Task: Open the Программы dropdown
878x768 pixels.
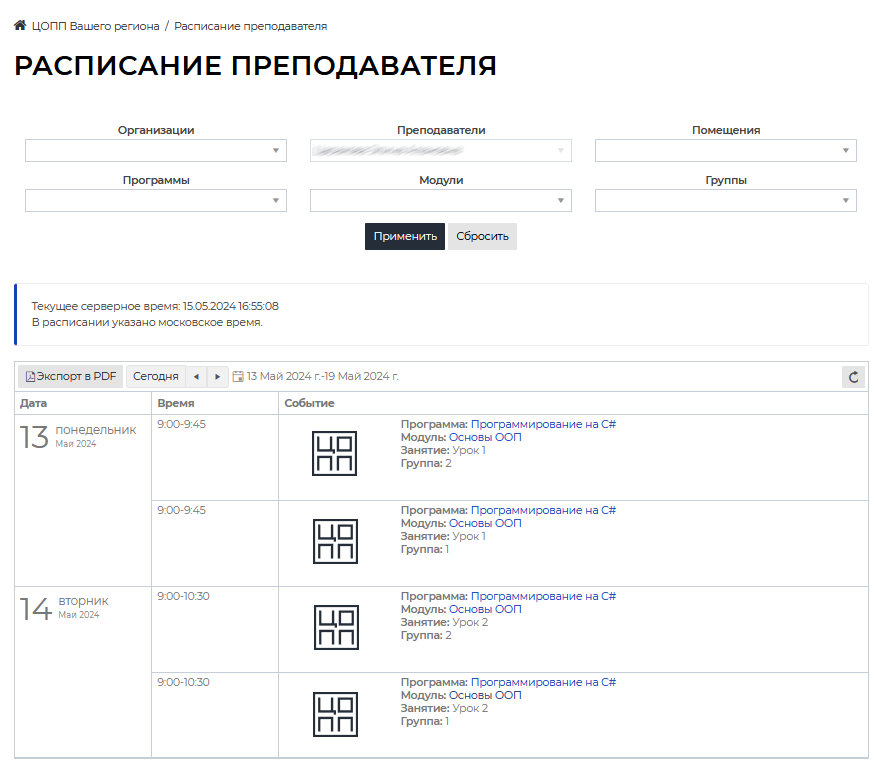Action: 155,201
